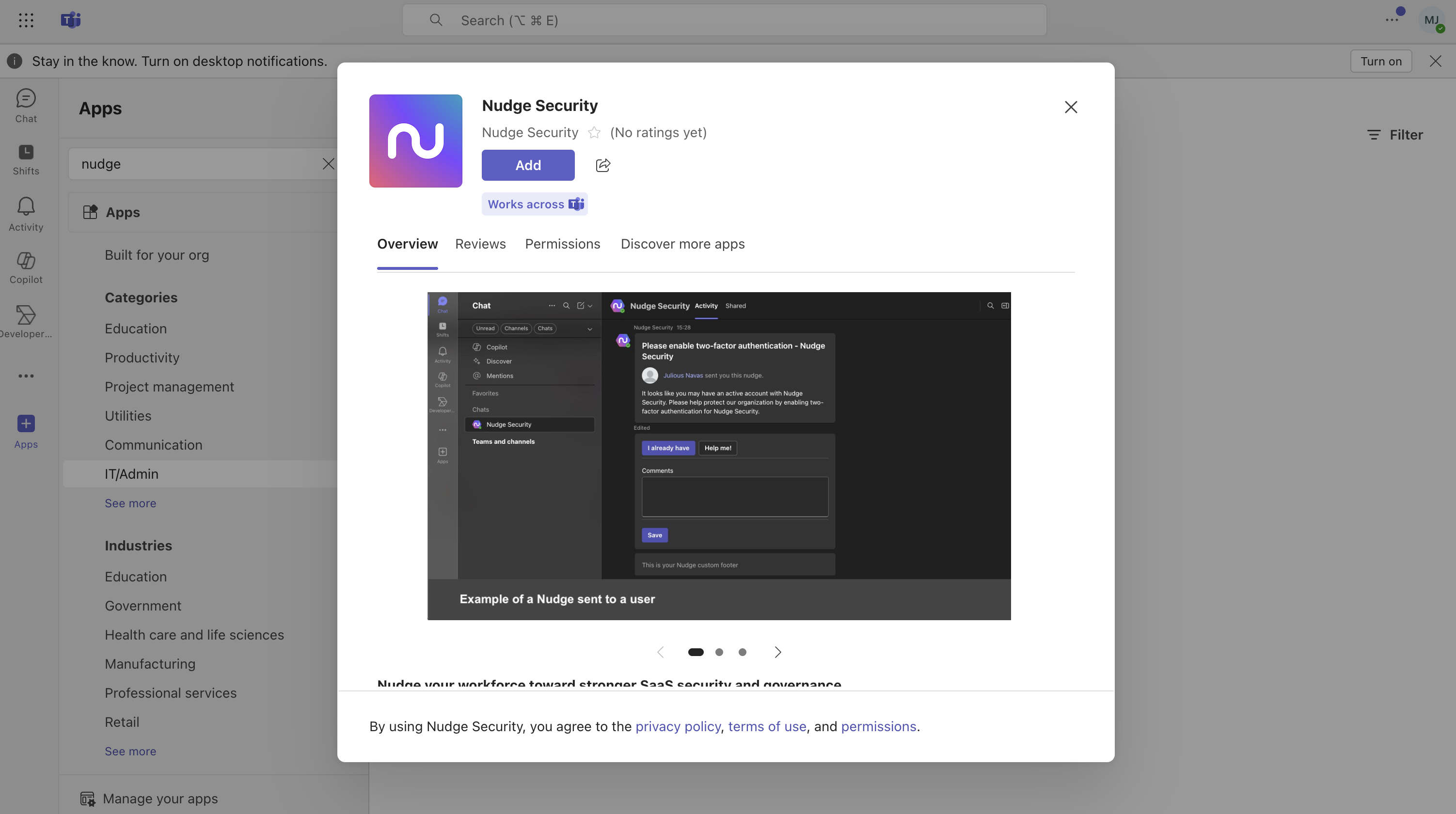Open the privacy policy link
Image resolution: width=1456 pixels, height=814 pixels.
tap(678, 726)
